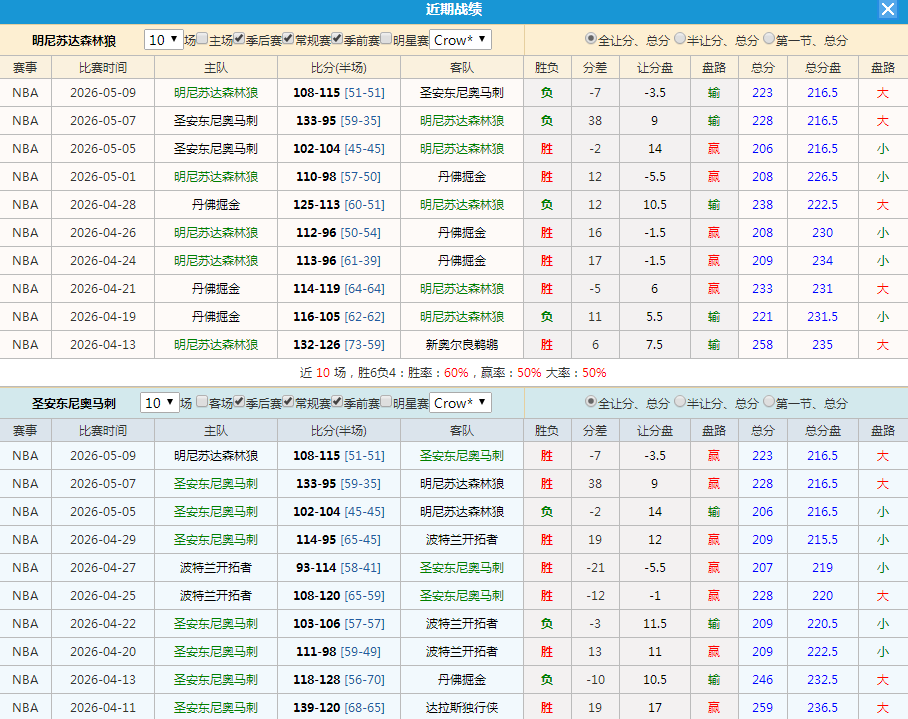908x719 pixels.
Task: Click date 2026-04-22
Action: 103,623
